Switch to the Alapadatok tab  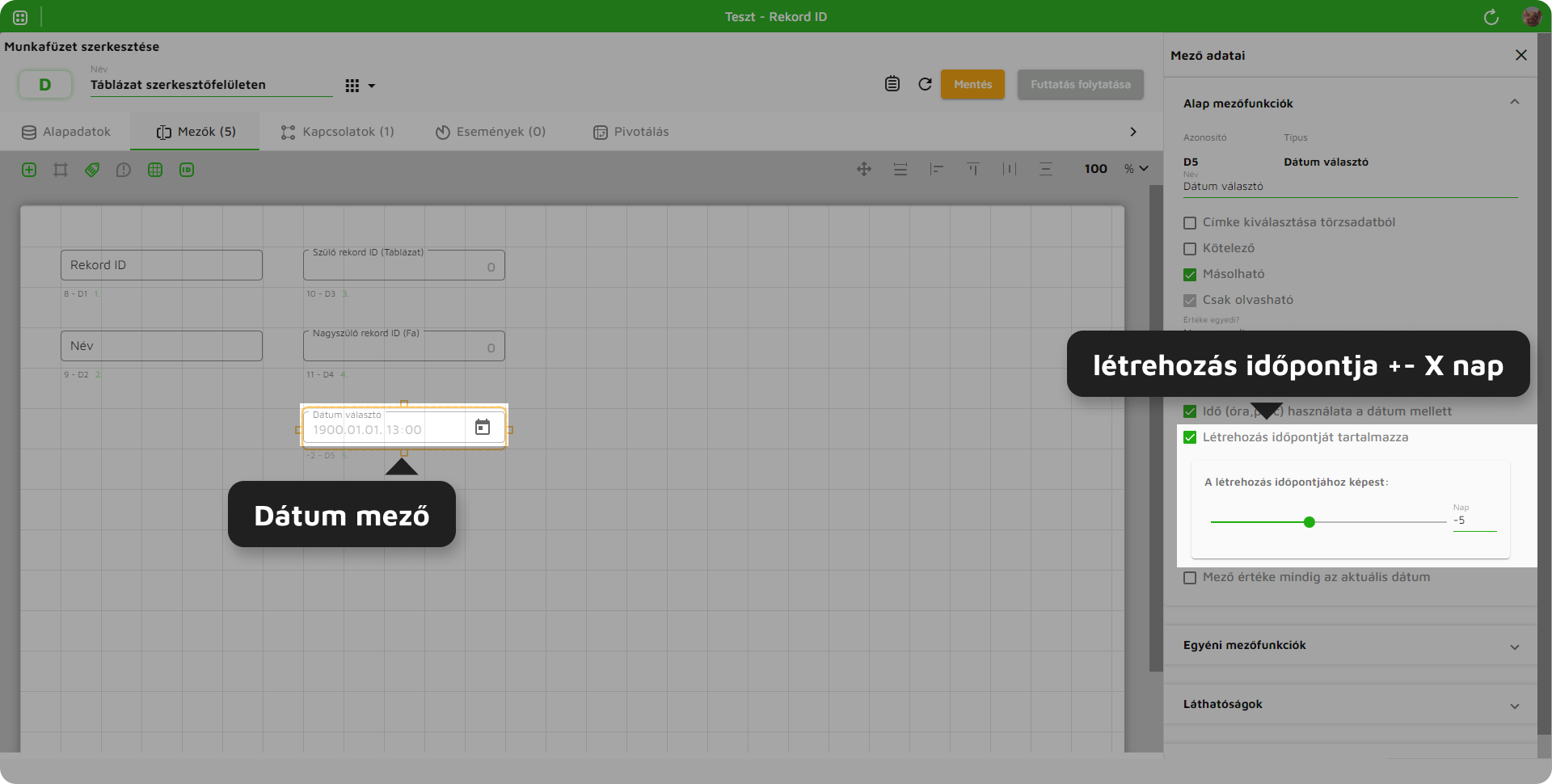[66, 132]
